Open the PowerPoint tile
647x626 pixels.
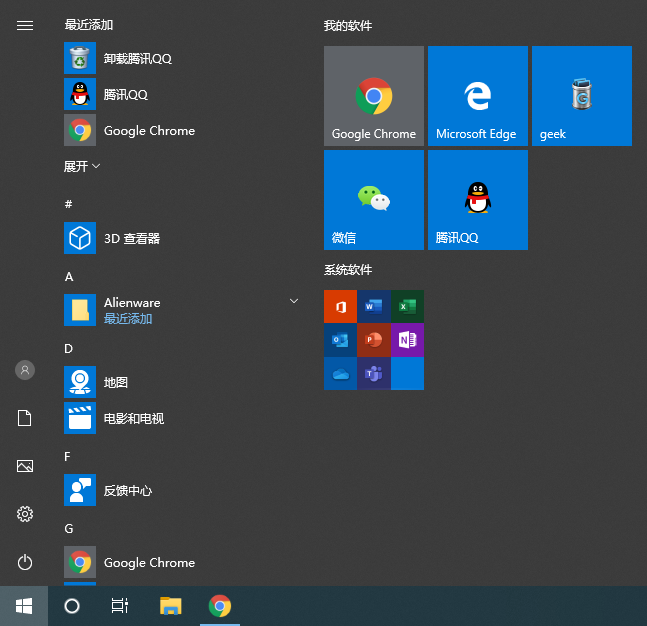coord(374,340)
